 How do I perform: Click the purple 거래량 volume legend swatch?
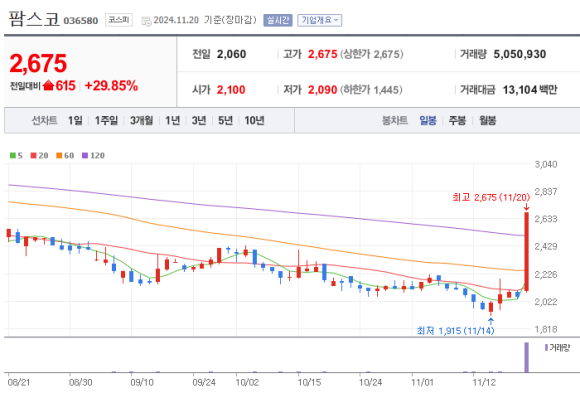coord(546,347)
